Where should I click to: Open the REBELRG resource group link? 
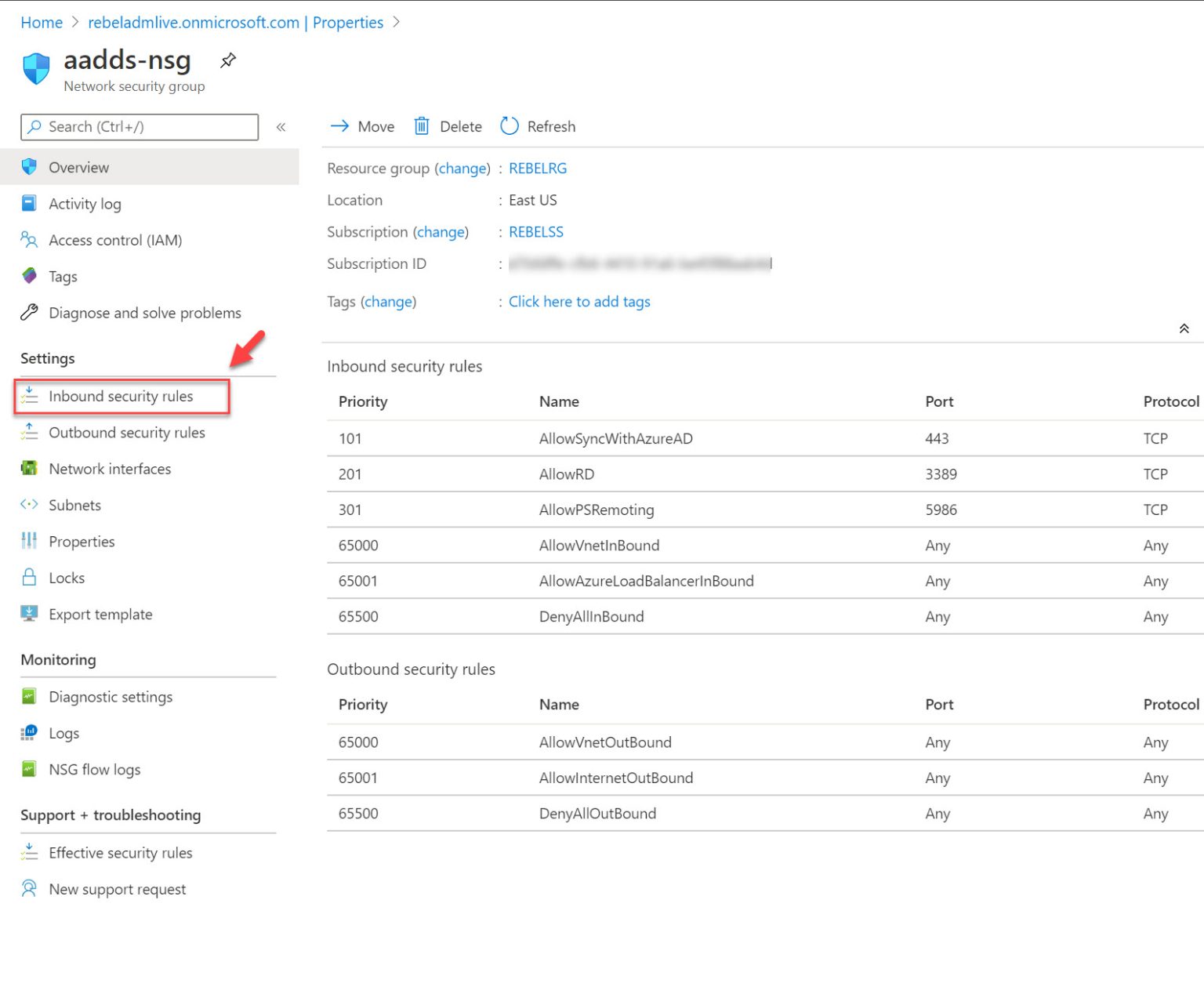(x=538, y=168)
